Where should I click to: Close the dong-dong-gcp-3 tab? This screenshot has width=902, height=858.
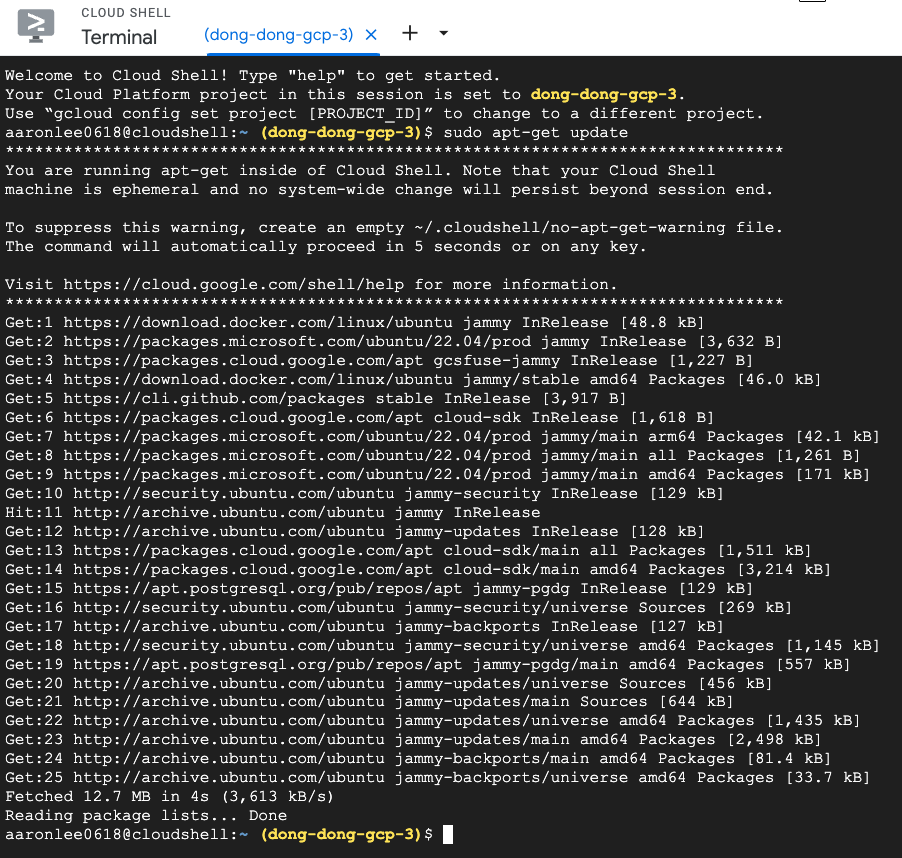click(371, 35)
